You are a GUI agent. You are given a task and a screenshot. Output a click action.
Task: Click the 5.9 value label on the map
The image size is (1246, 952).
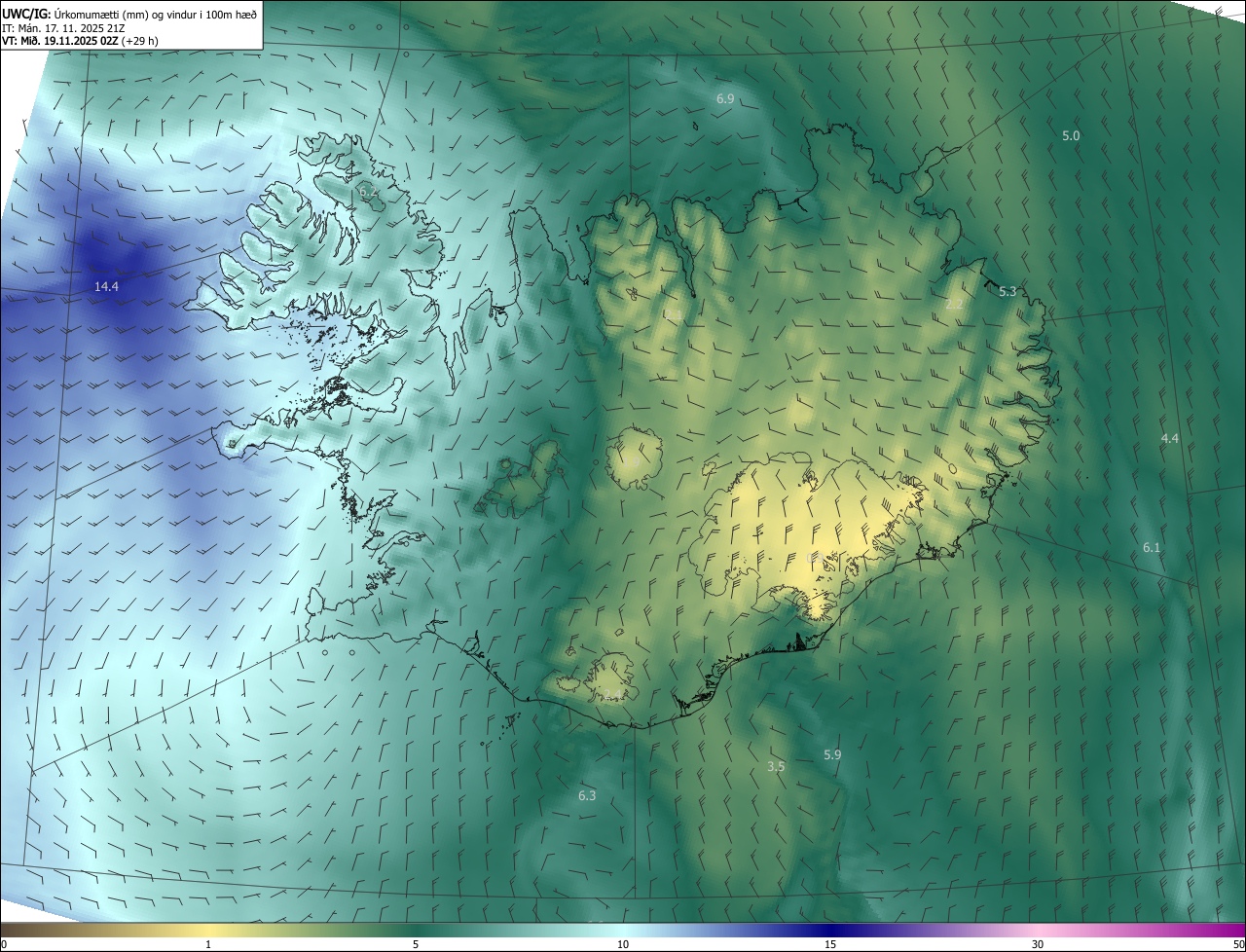(x=832, y=755)
